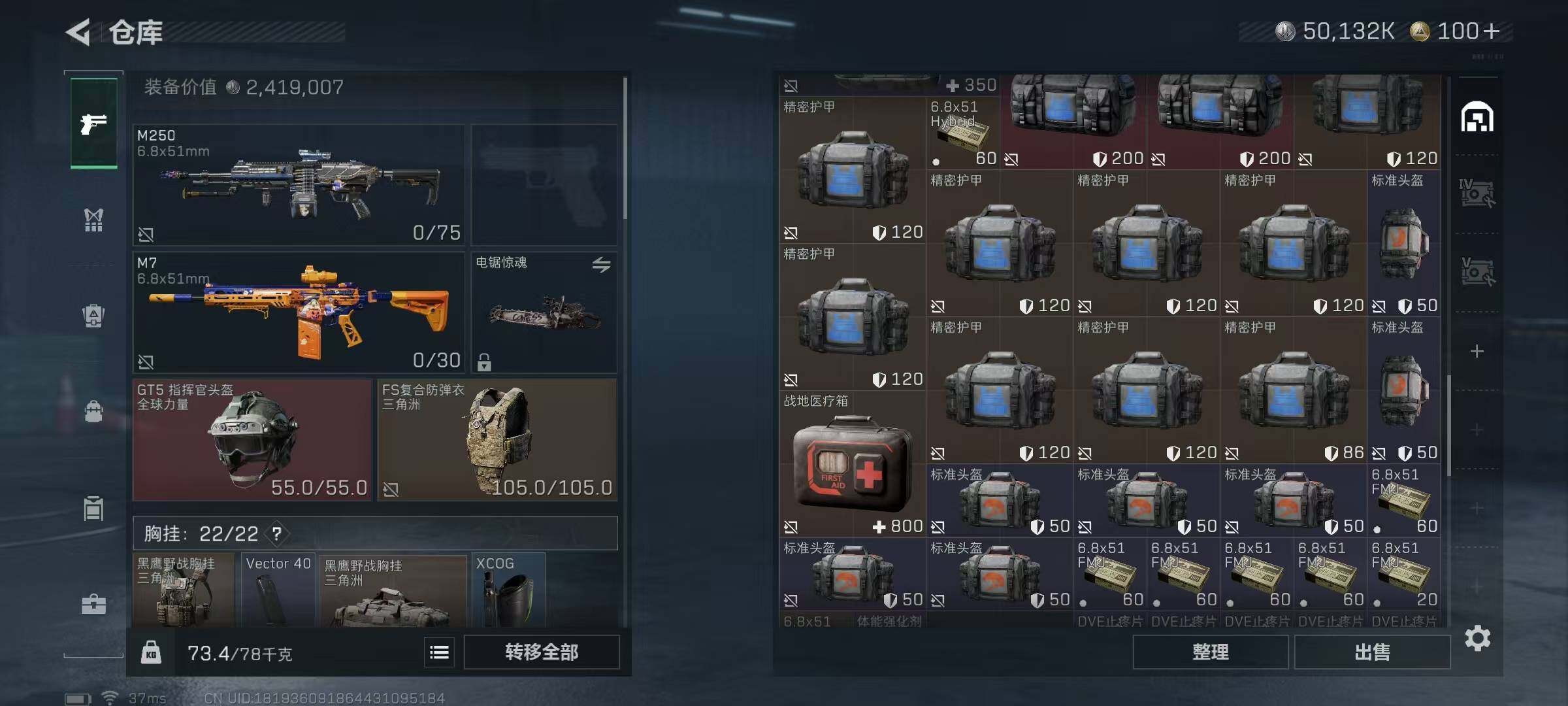Select the 战地医疗箱 first aid kit
1568x706 pixels.
click(x=852, y=464)
